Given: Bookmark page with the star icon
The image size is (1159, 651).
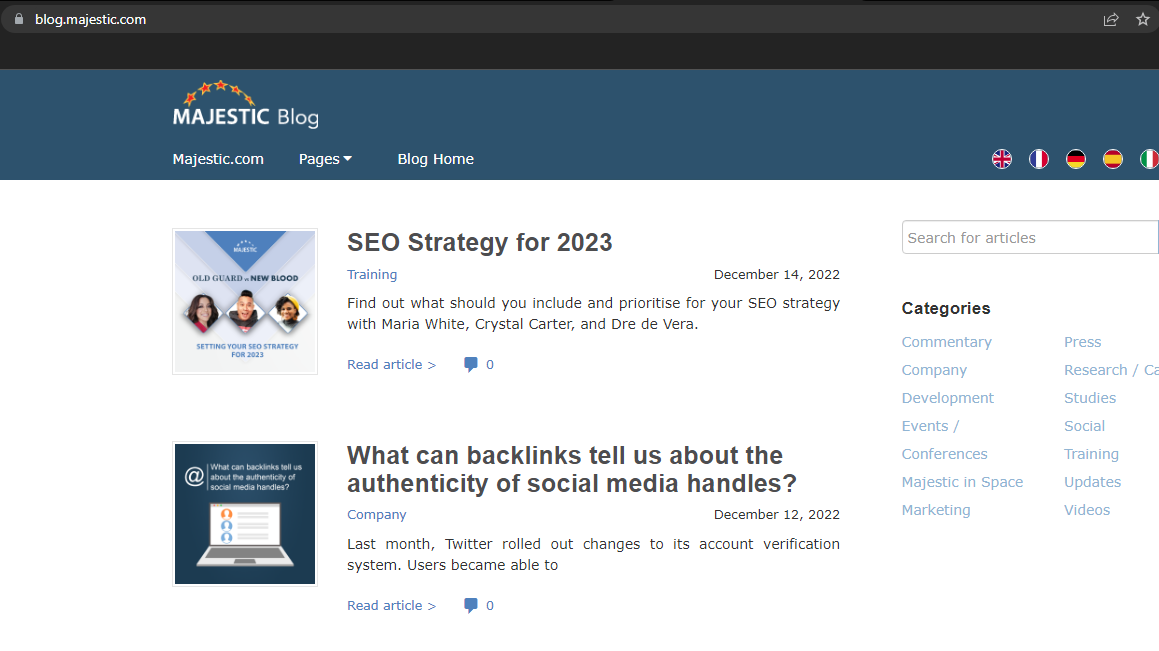Looking at the screenshot, I should [1143, 19].
